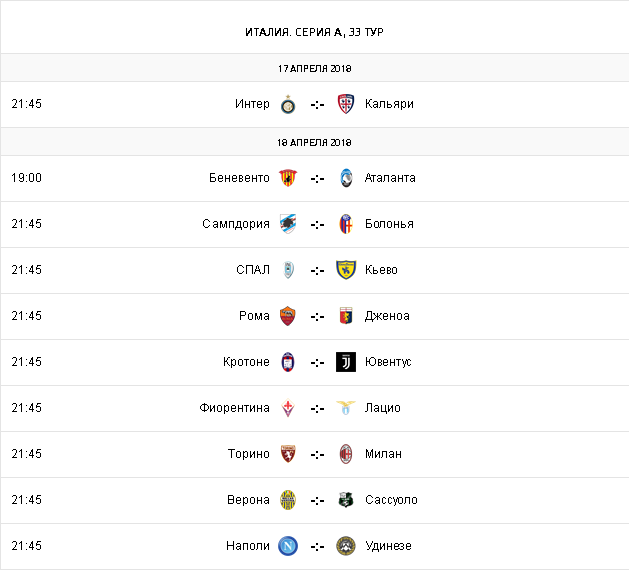Select the Удинезе team name
Screen dimensions: 629x570
click(388, 546)
